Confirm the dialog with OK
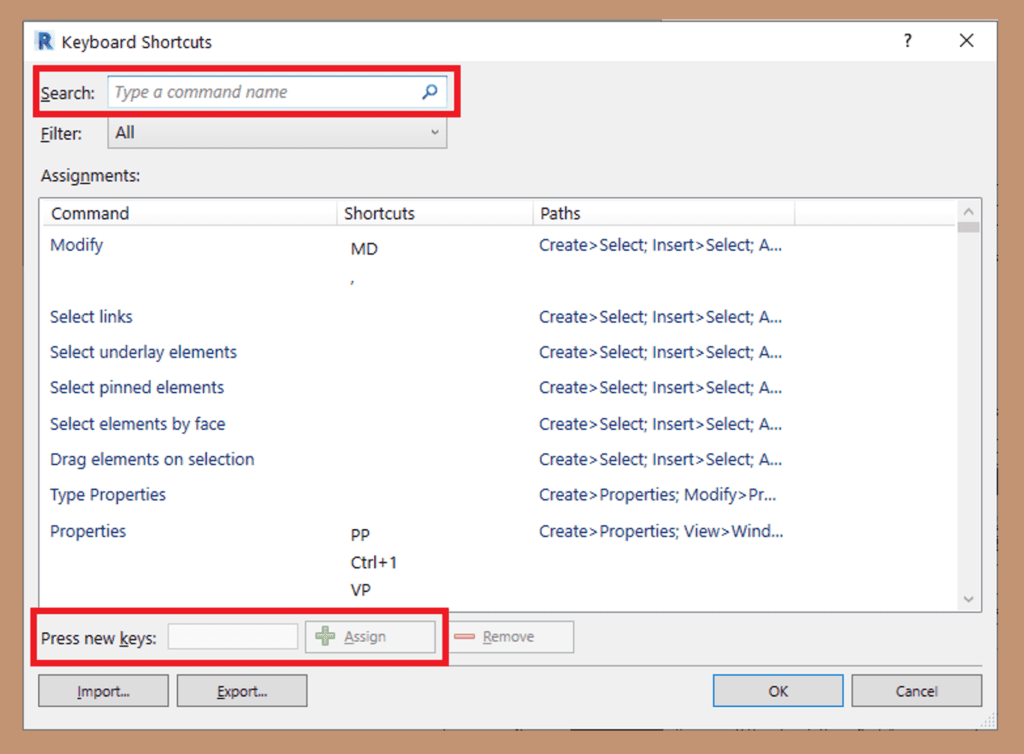Screen dimensions: 1024x754 click(777, 691)
